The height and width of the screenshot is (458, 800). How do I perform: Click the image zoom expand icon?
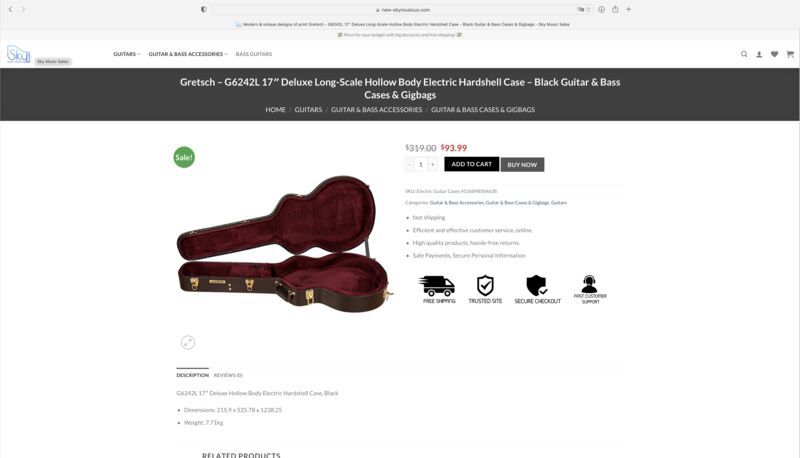[188, 342]
